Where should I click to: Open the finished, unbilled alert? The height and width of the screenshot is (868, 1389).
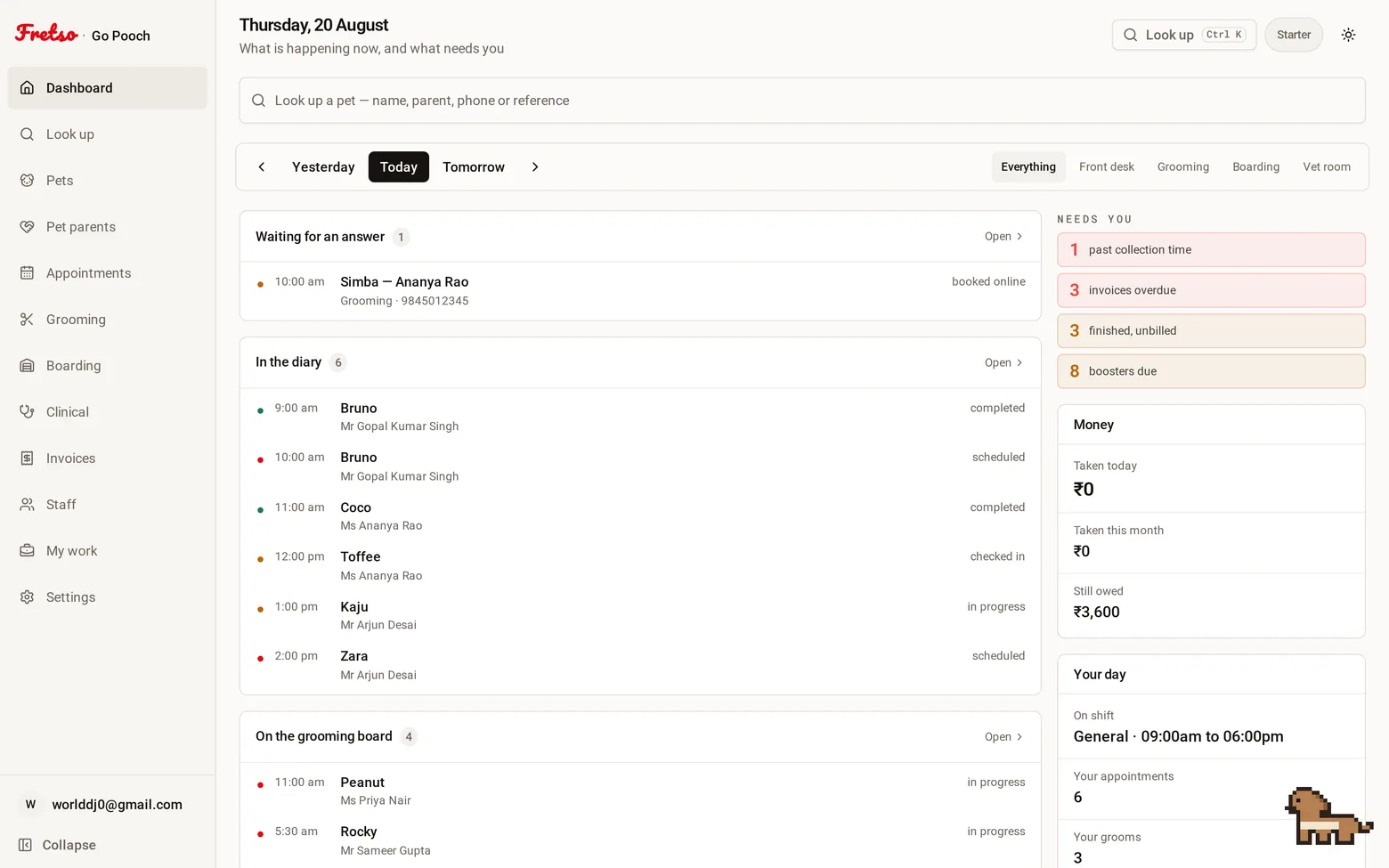tap(1211, 331)
